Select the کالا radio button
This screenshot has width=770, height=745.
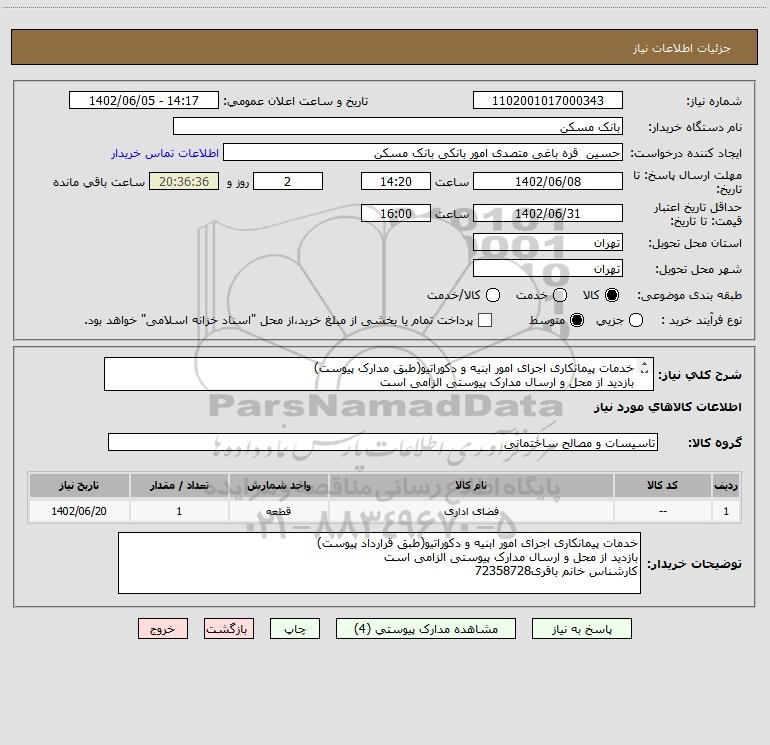612,295
